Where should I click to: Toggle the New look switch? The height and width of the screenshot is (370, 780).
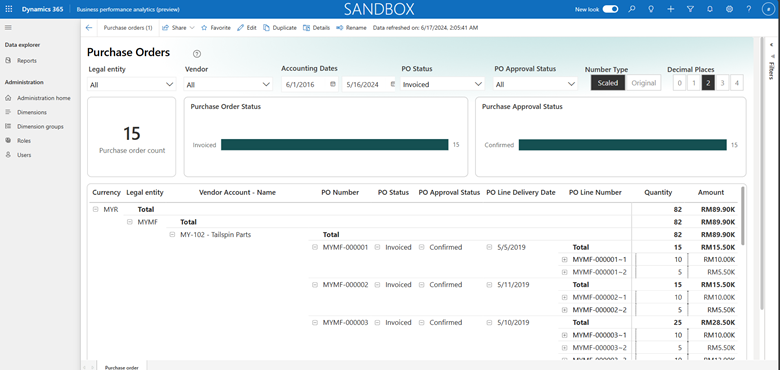tap(610, 9)
